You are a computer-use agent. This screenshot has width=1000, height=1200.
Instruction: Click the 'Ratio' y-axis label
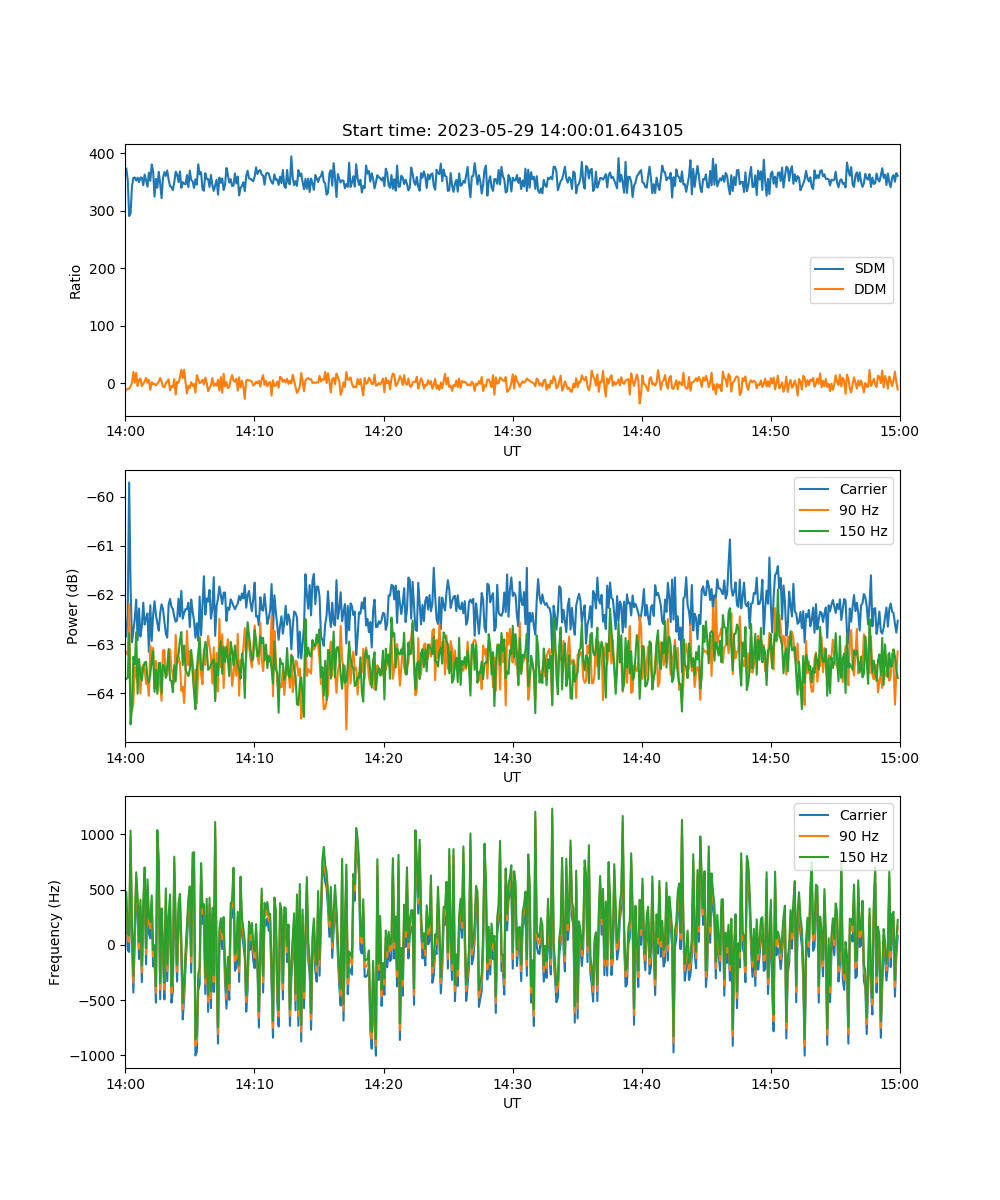(x=76, y=281)
